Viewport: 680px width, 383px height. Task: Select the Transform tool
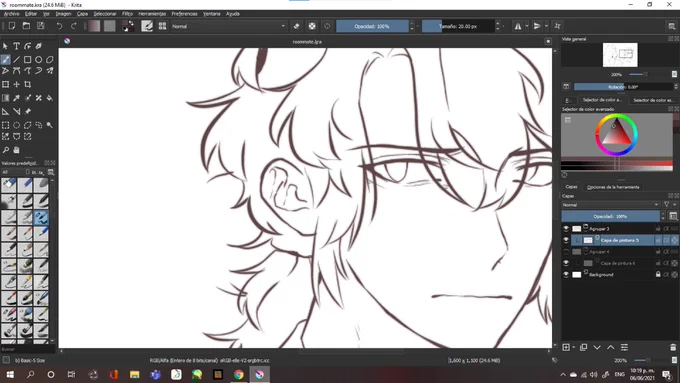tap(6, 84)
